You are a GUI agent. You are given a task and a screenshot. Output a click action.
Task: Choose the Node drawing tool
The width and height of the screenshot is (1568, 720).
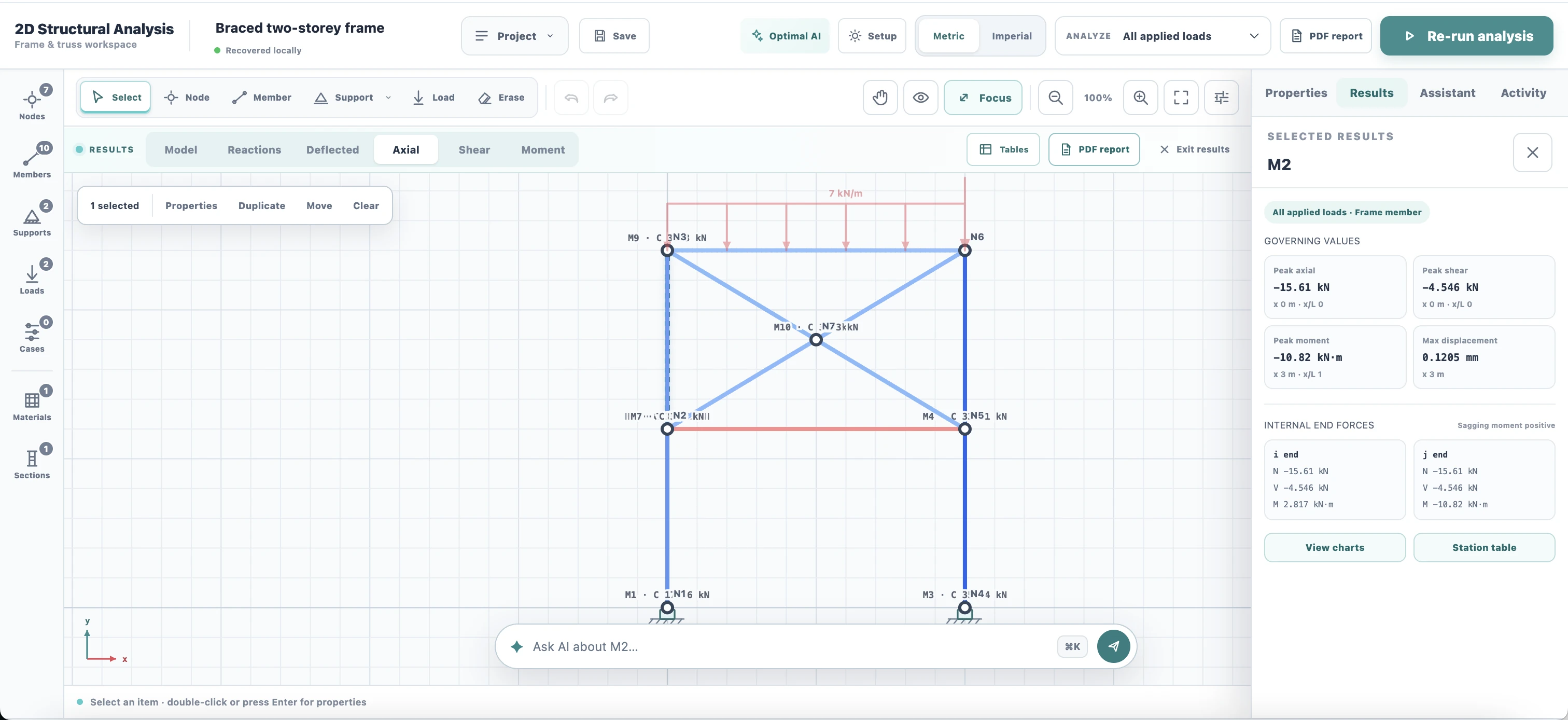(186, 98)
